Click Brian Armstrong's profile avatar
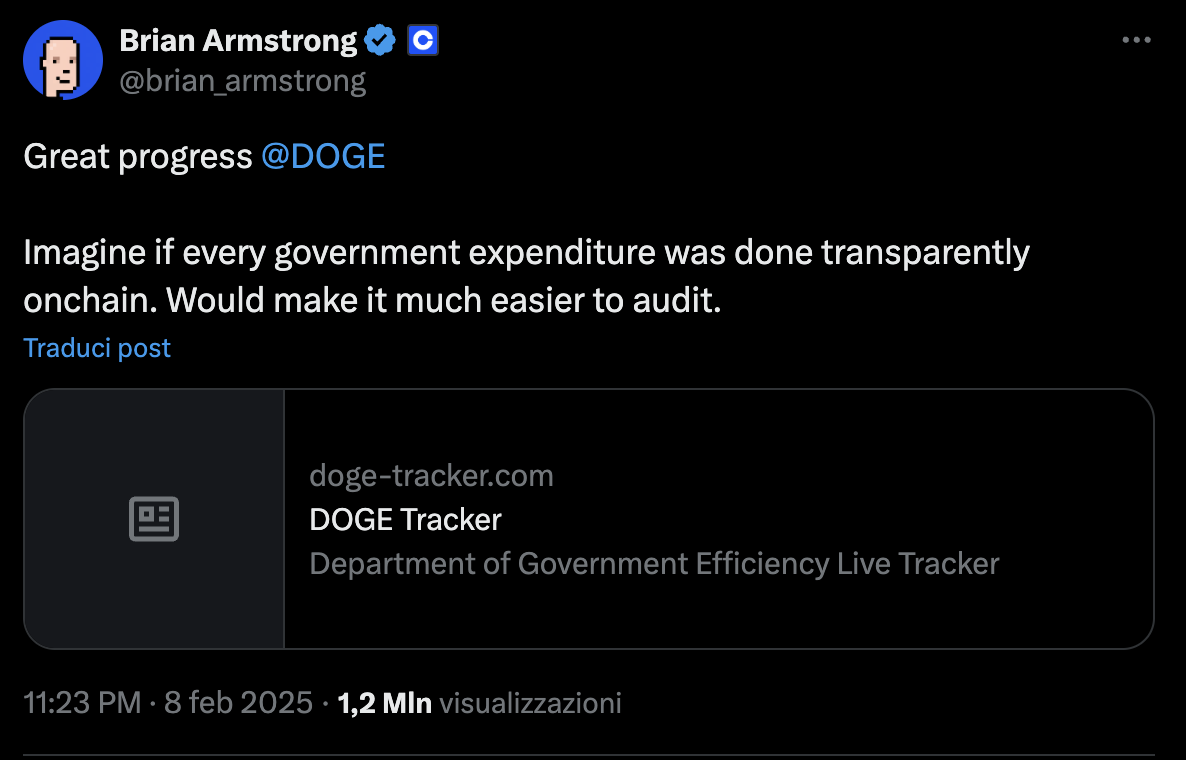The height and width of the screenshot is (760, 1186). (x=63, y=60)
